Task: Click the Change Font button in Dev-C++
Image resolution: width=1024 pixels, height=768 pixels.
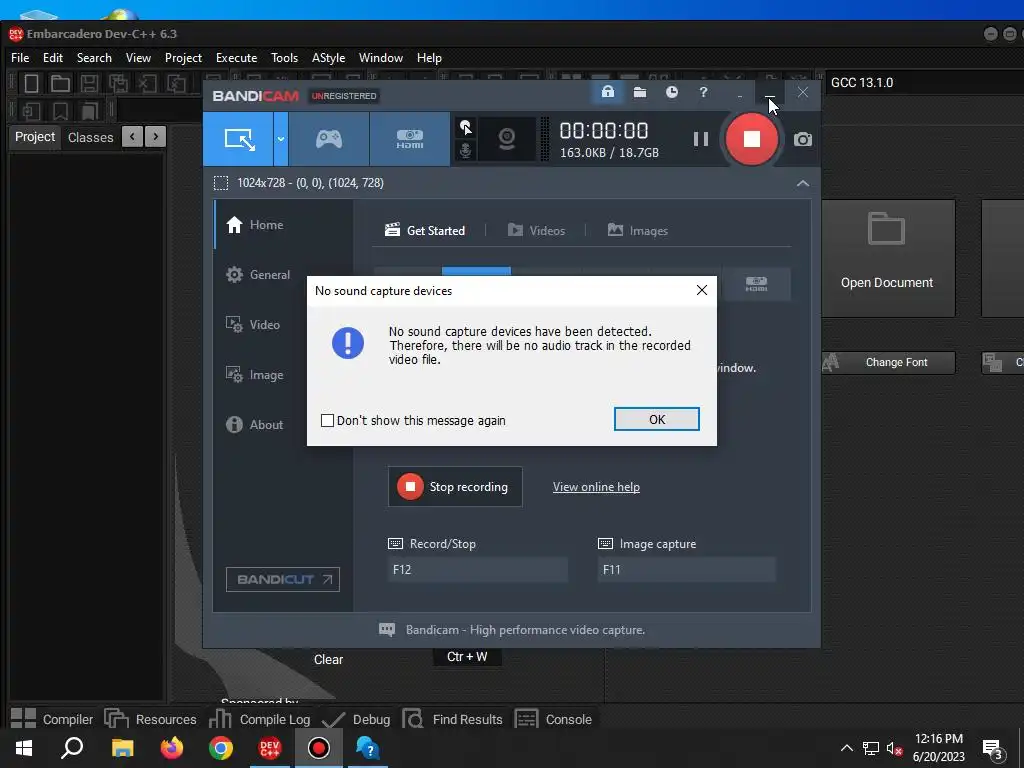Action: click(888, 362)
